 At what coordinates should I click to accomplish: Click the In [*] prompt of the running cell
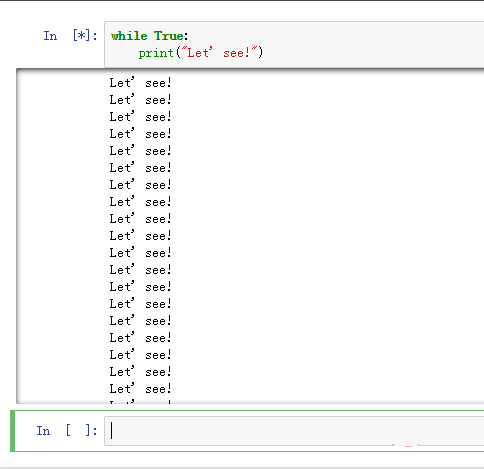pos(70,35)
